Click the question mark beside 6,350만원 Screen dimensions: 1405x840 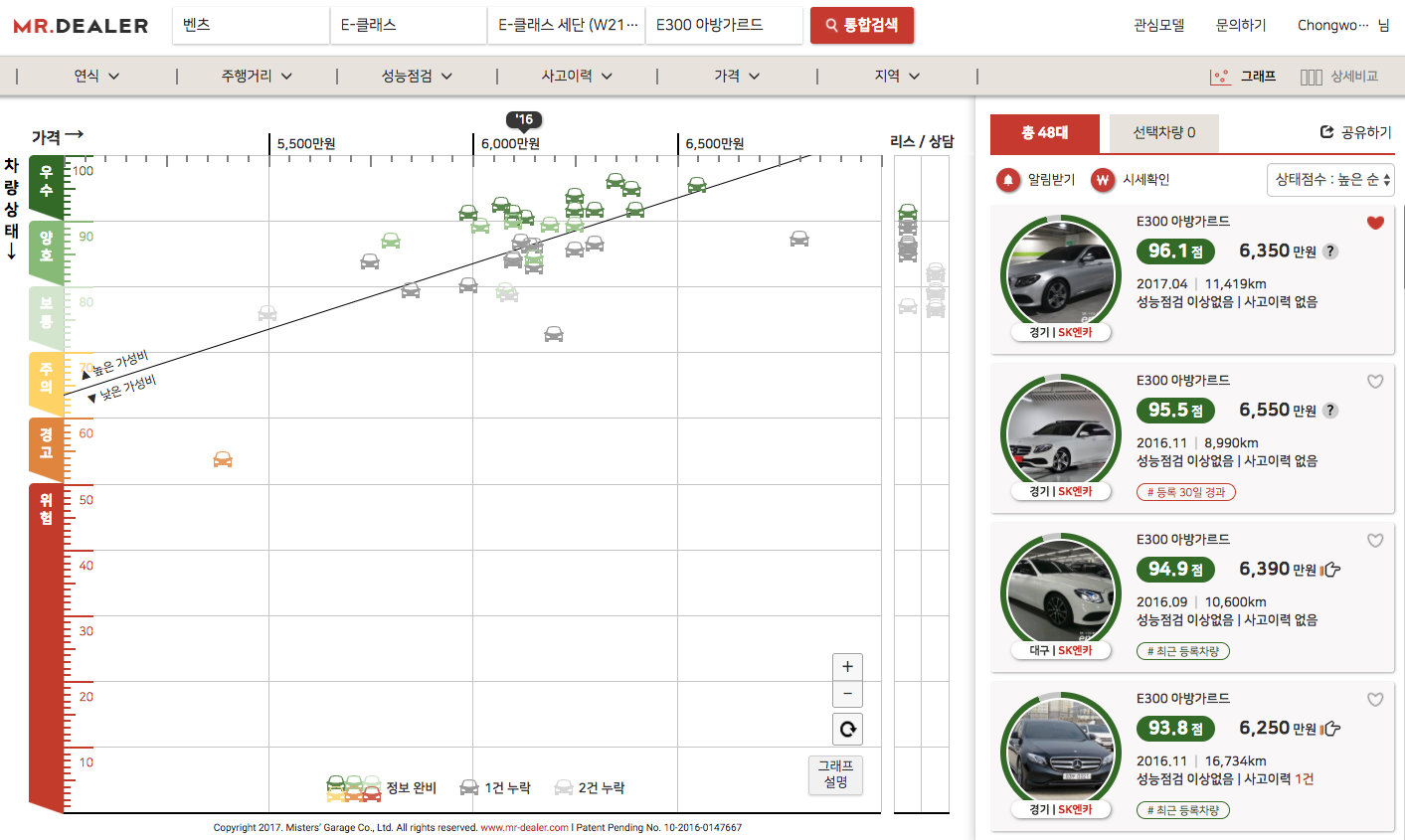(x=1330, y=252)
